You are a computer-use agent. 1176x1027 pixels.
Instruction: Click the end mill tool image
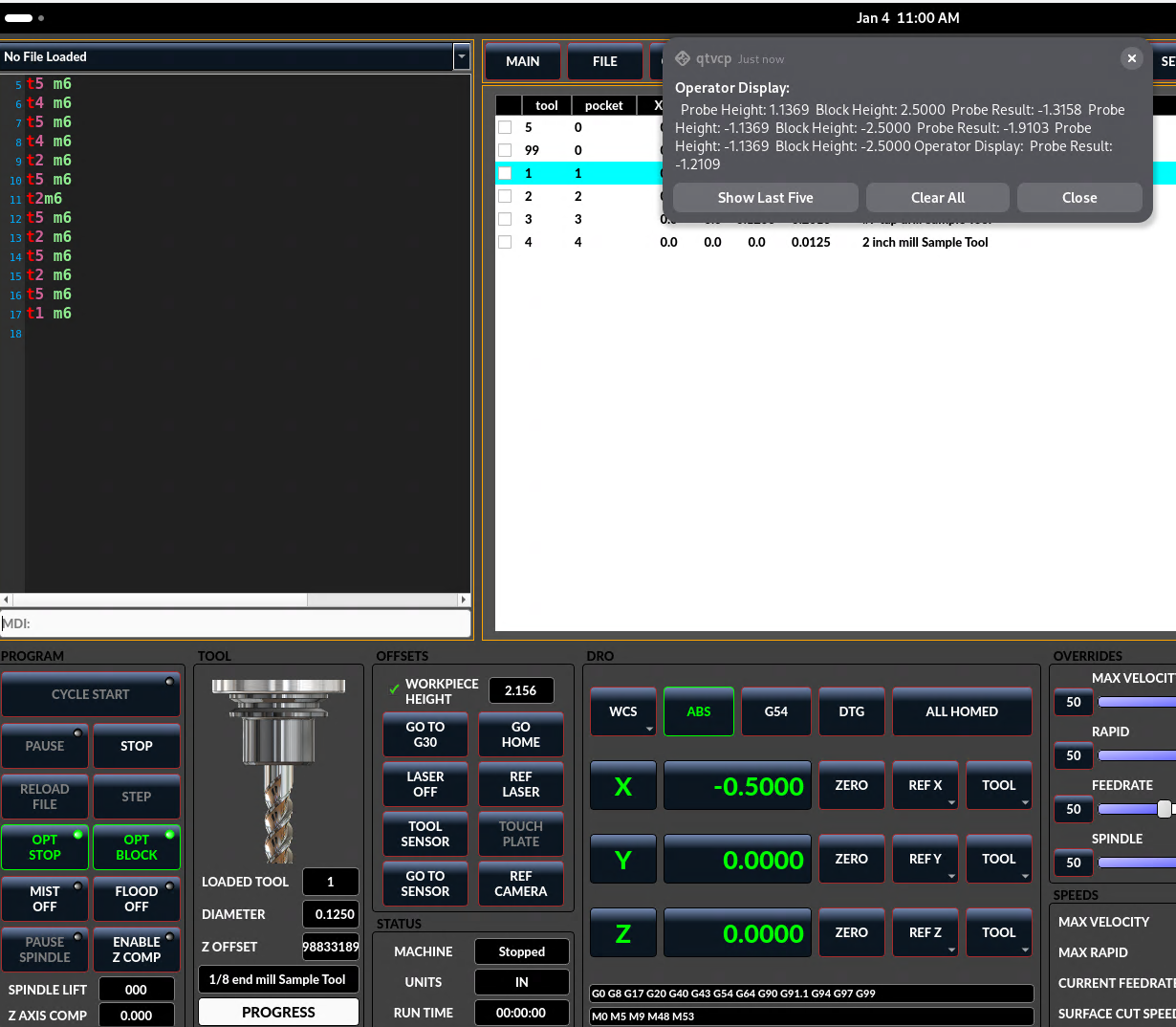(x=278, y=770)
